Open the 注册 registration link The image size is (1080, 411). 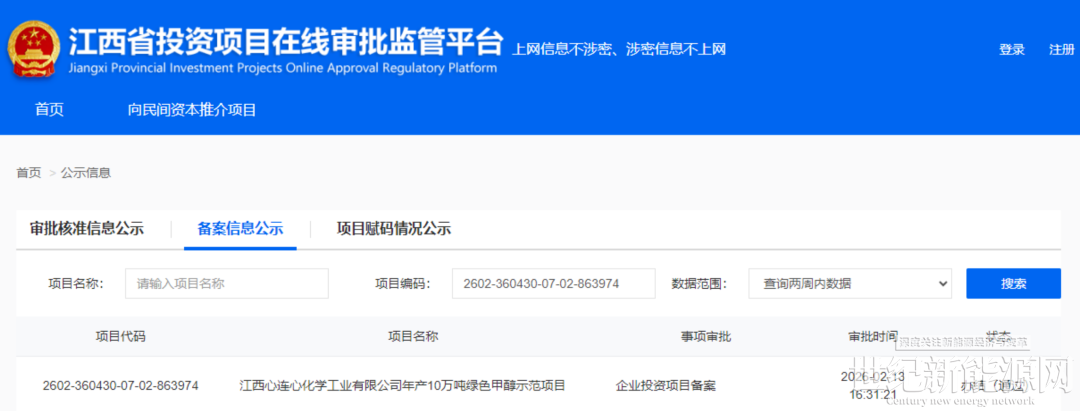point(1061,50)
